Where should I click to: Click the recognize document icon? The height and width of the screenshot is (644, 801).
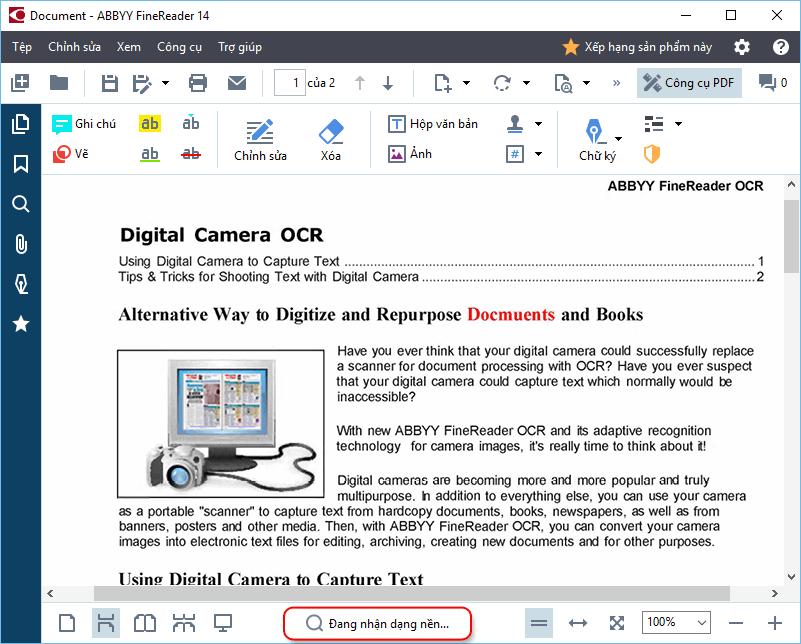[563, 83]
